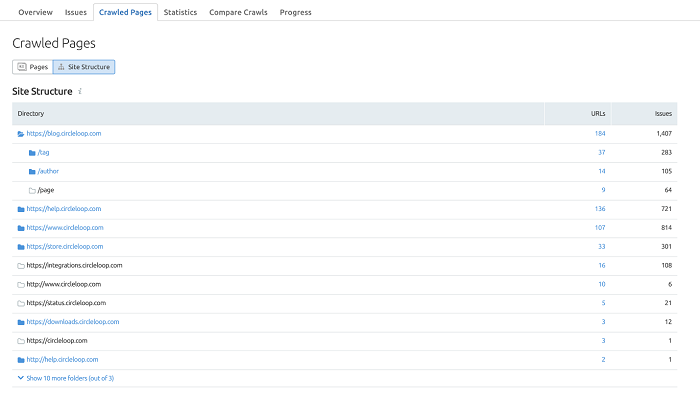Switch to Pages view button
The width and height of the screenshot is (700, 401).
33,67
